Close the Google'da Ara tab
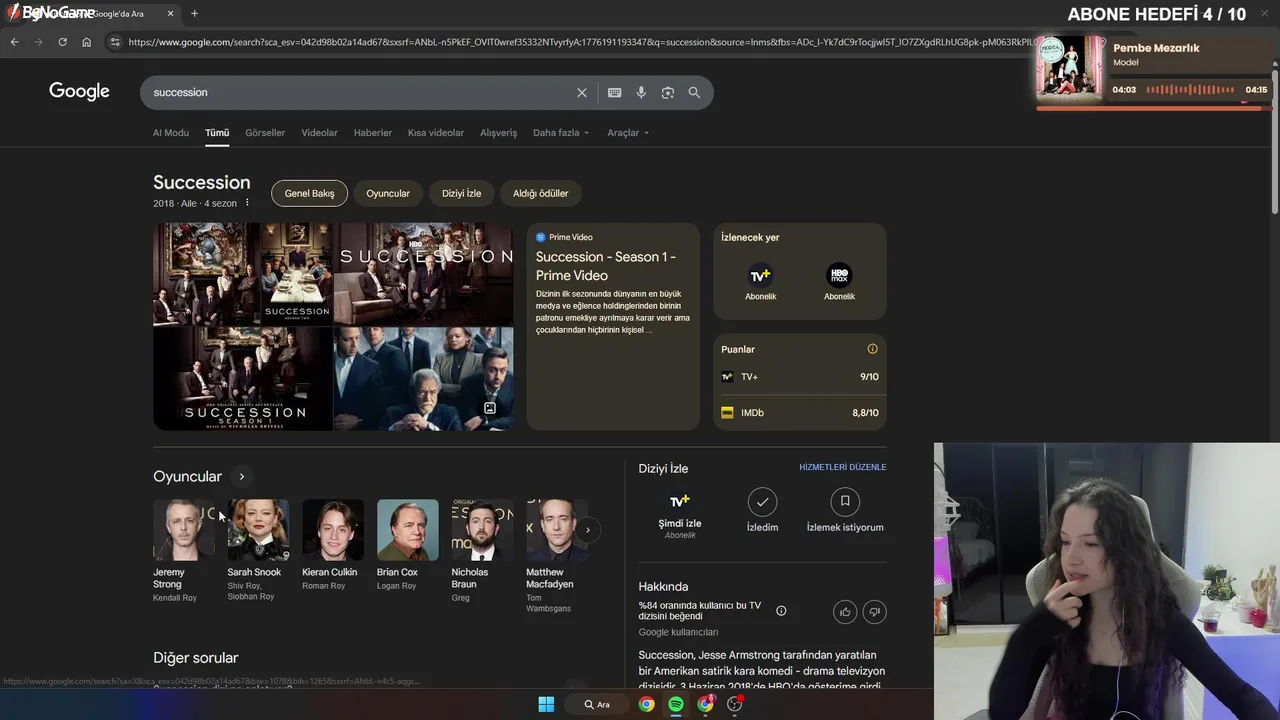The image size is (1280, 720). point(171,13)
